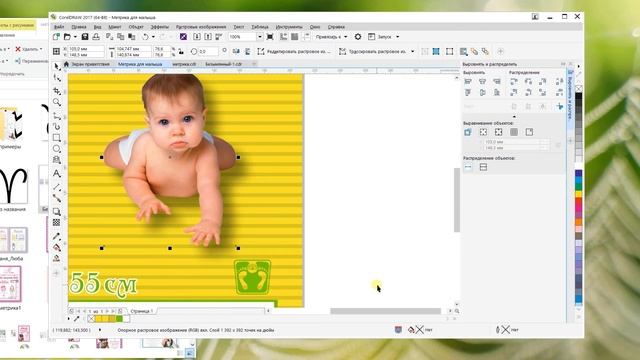Toggle Distribute to extent of selection

click(x=468, y=167)
